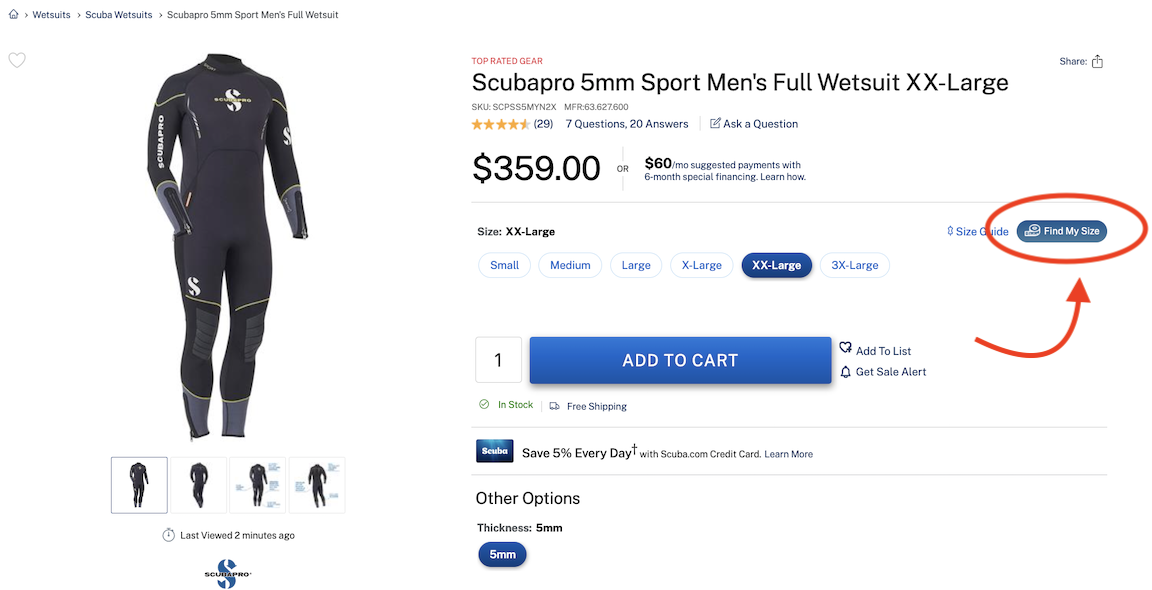The height and width of the screenshot is (590, 1152).
Task: Click Get Sale Alert bell entry
Action: click(884, 371)
